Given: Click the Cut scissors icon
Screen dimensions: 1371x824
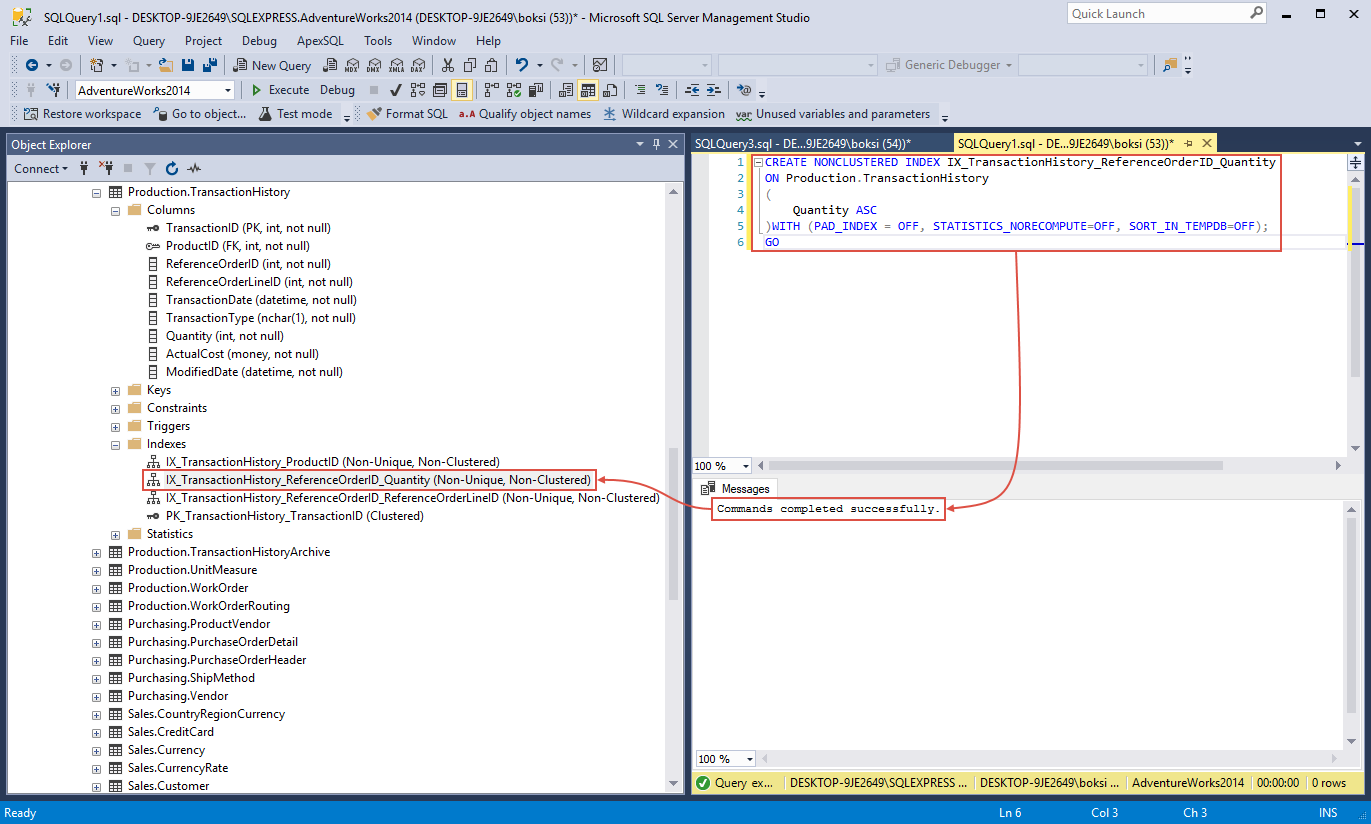Looking at the screenshot, I should point(447,65).
